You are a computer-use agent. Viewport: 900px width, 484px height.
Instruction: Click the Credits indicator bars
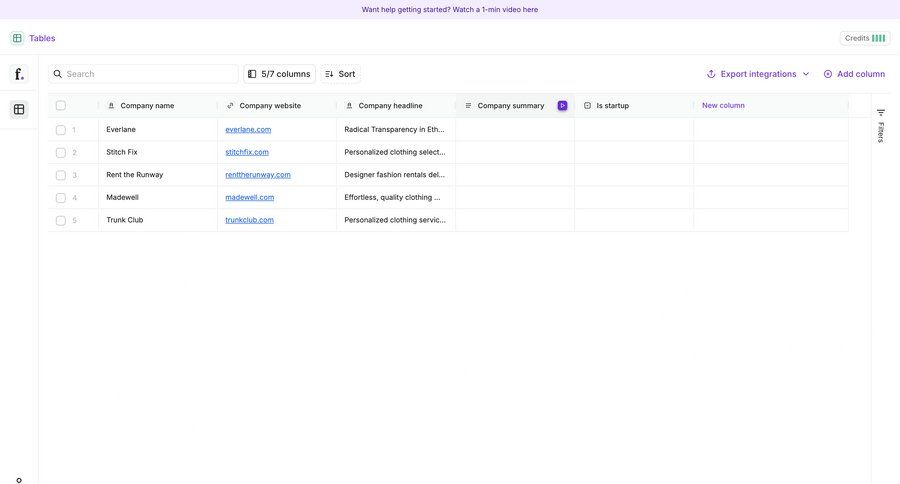click(878, 38)
